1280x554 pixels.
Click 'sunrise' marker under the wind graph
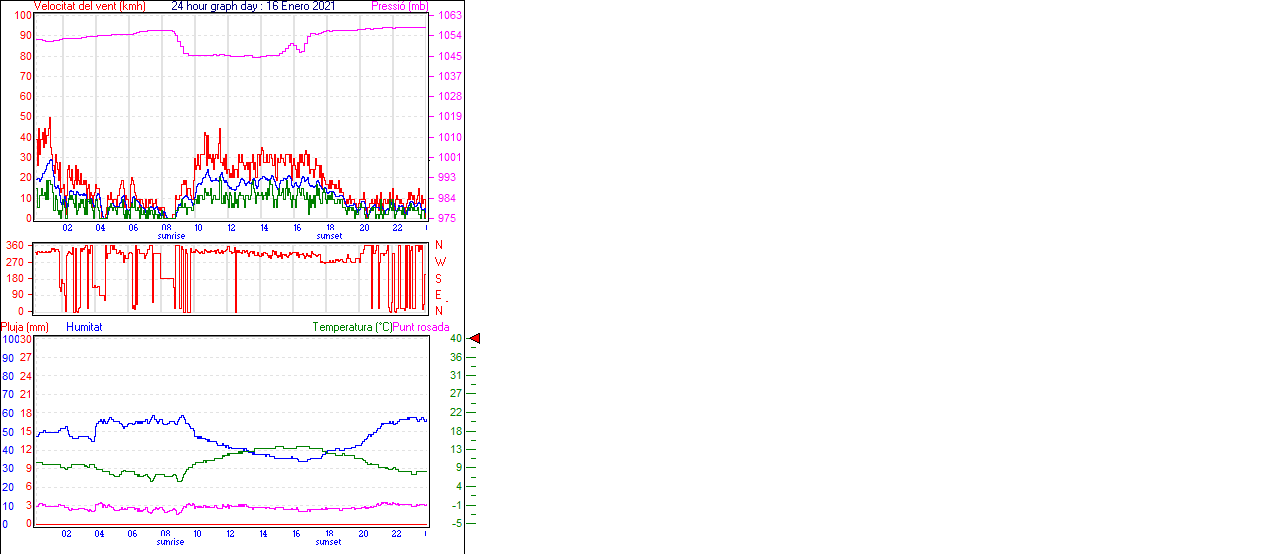pyautogui.click(x=171, y=236)
